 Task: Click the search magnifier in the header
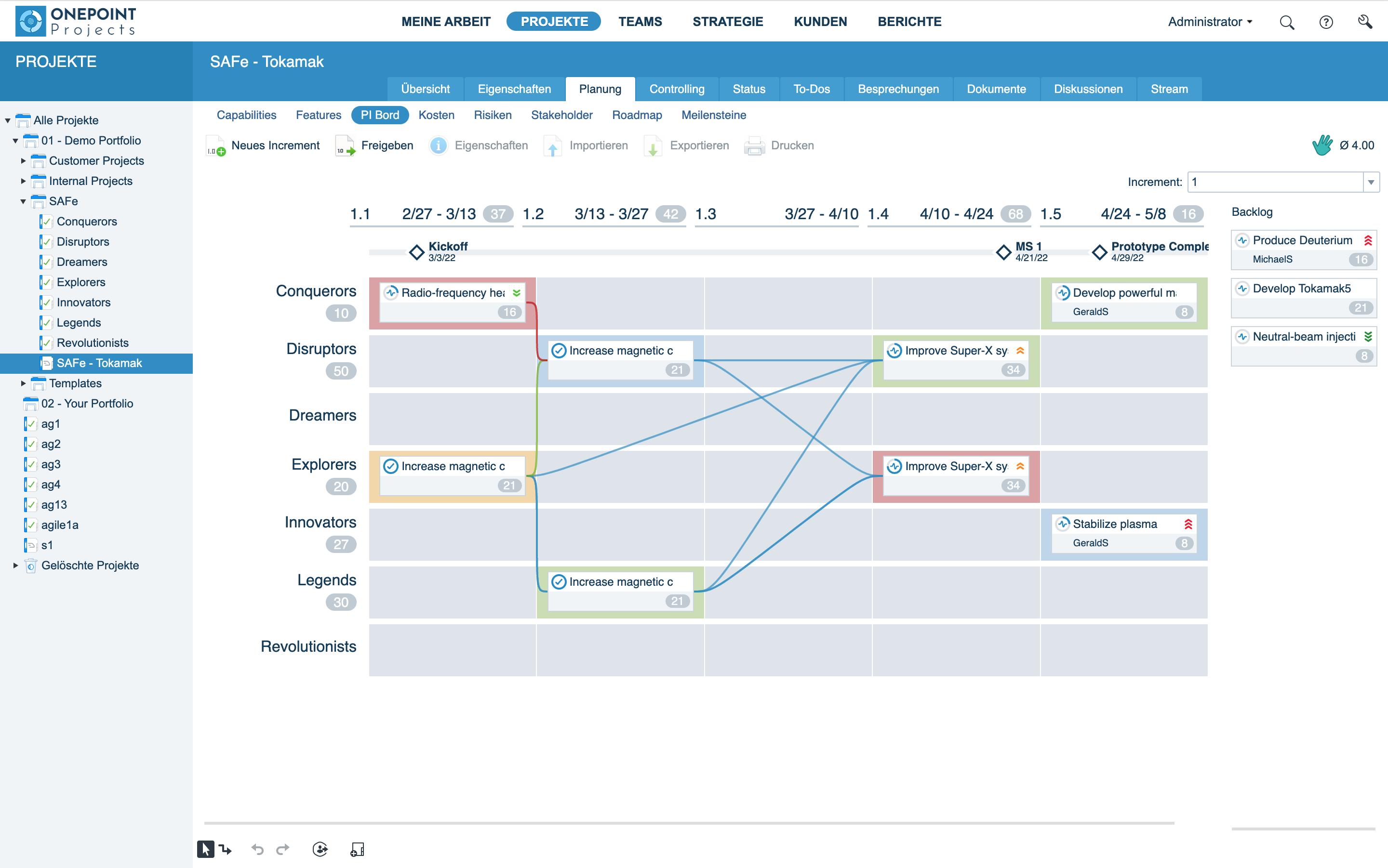point(1287,21)
